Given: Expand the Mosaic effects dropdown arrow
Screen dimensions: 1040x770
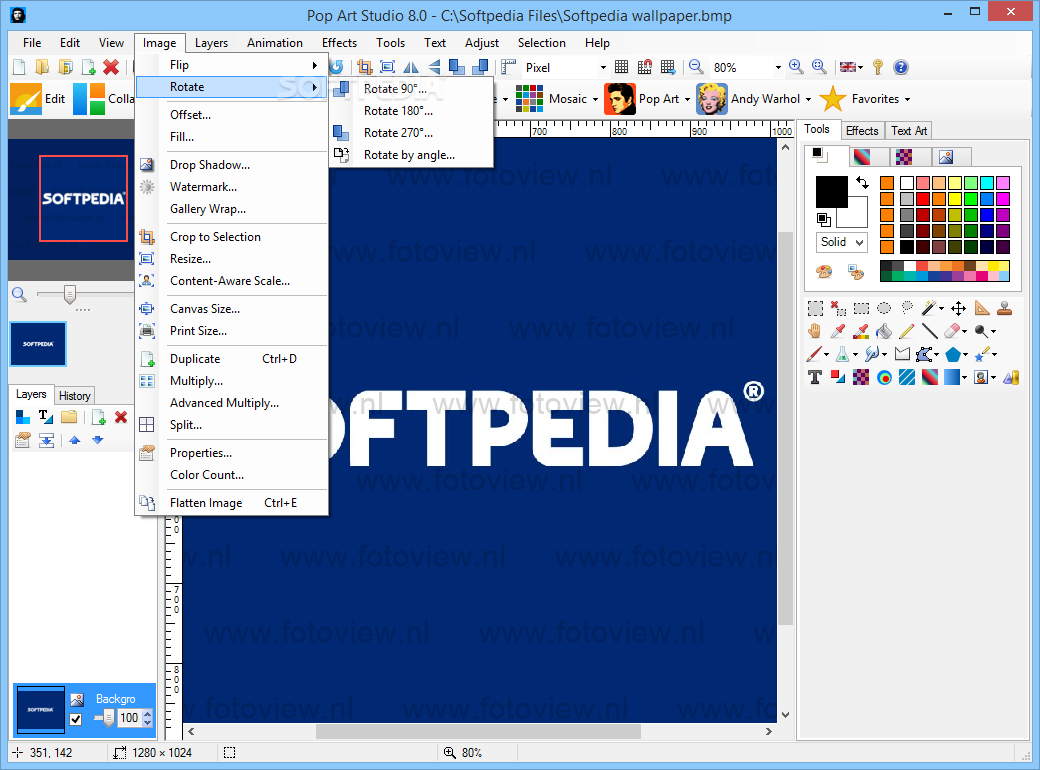Looking at the screenshot, I should [595, 99].
